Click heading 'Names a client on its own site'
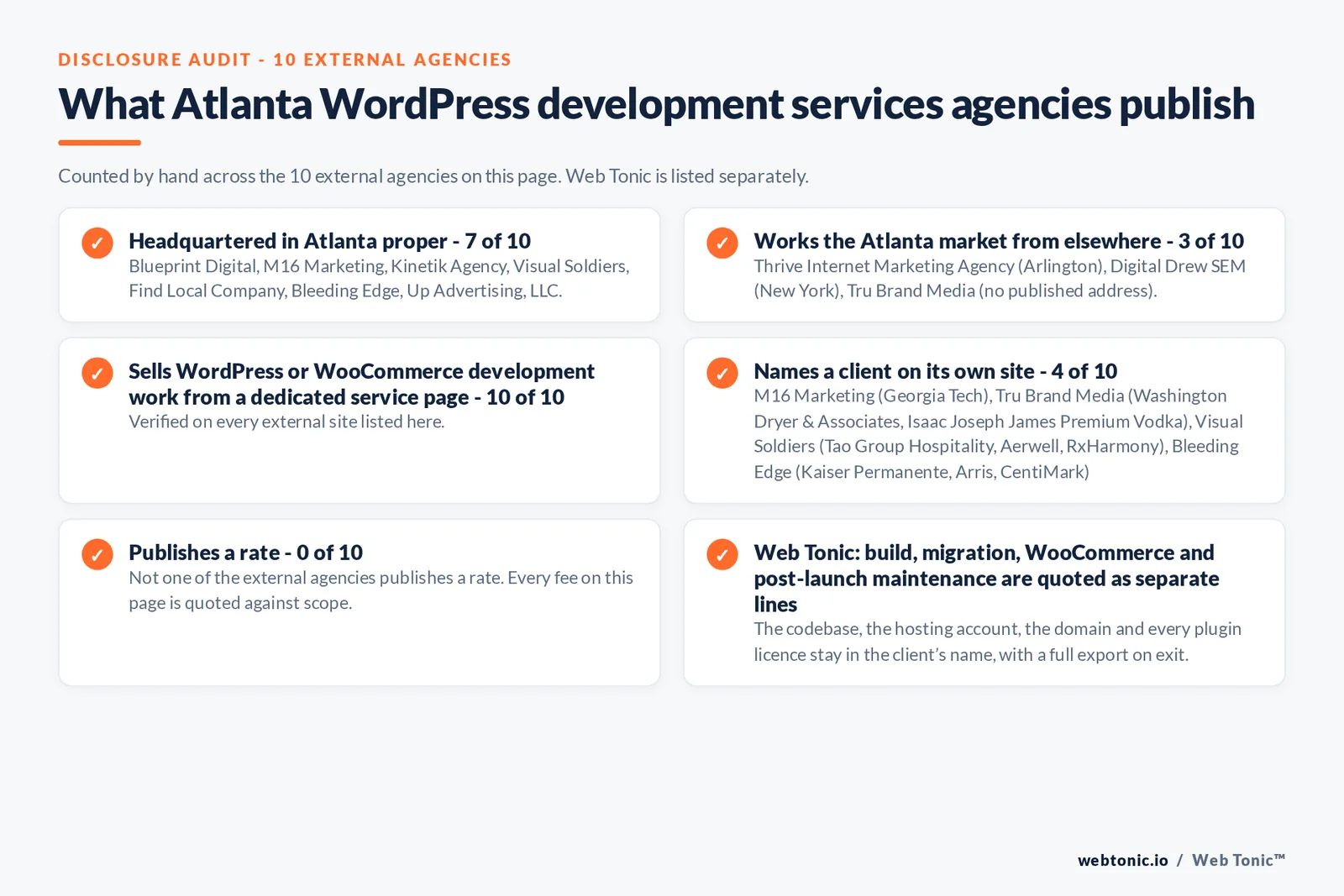 [x=935, y=371]
